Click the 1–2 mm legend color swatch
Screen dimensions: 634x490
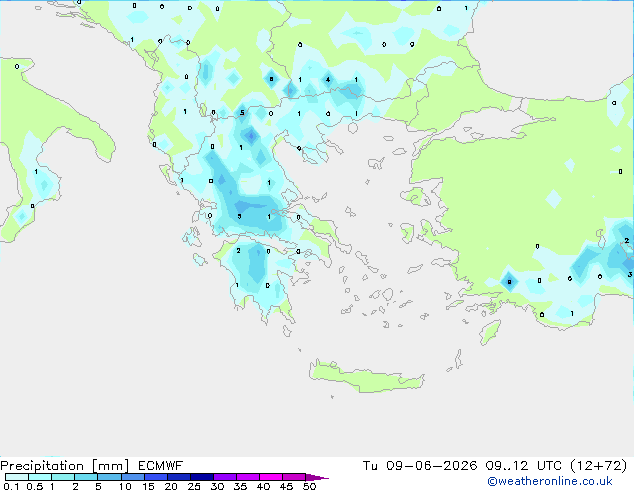click(x=63, y=477)
